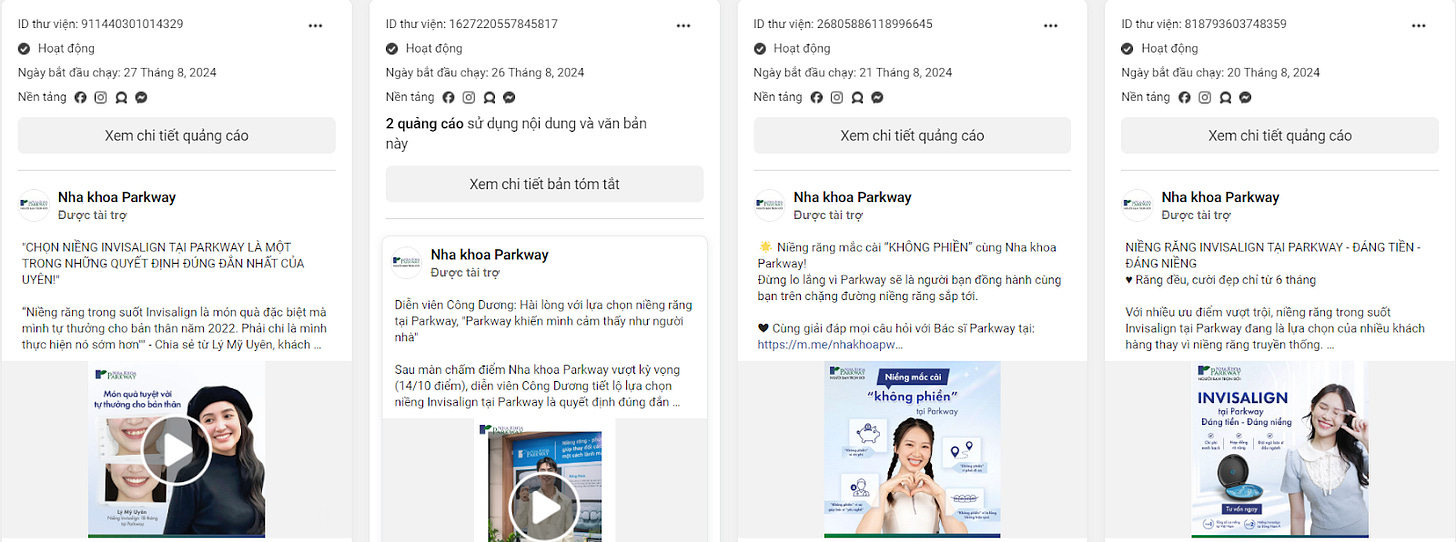Click active status checkmark in ad 26805886118996645
Viewport: 1456px width, 542px height.
click(760, 48)
